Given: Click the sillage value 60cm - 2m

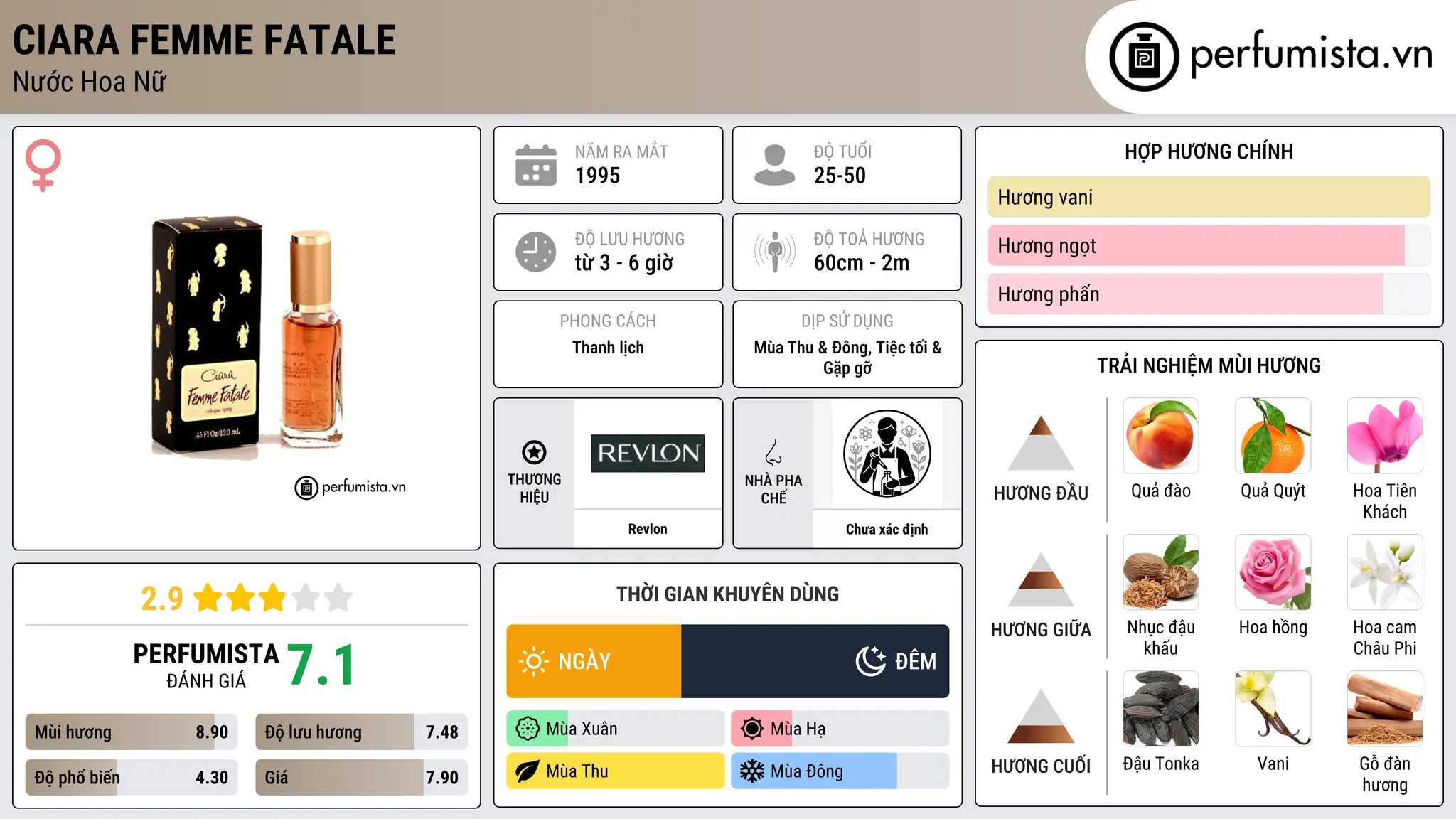Looking at the screenshot, I should [x=862, y=263].
